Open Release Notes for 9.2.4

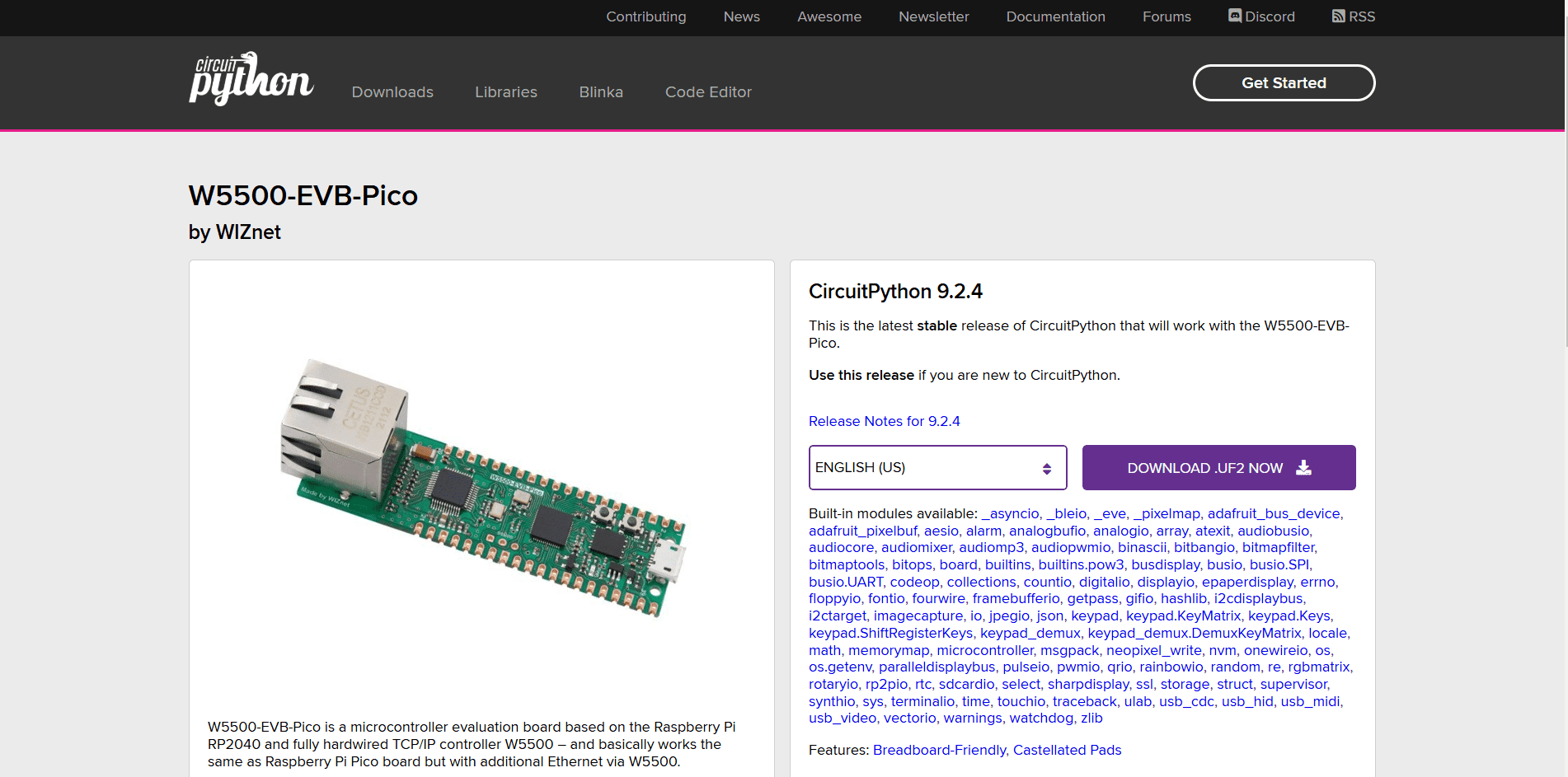[x=884, y=421]
